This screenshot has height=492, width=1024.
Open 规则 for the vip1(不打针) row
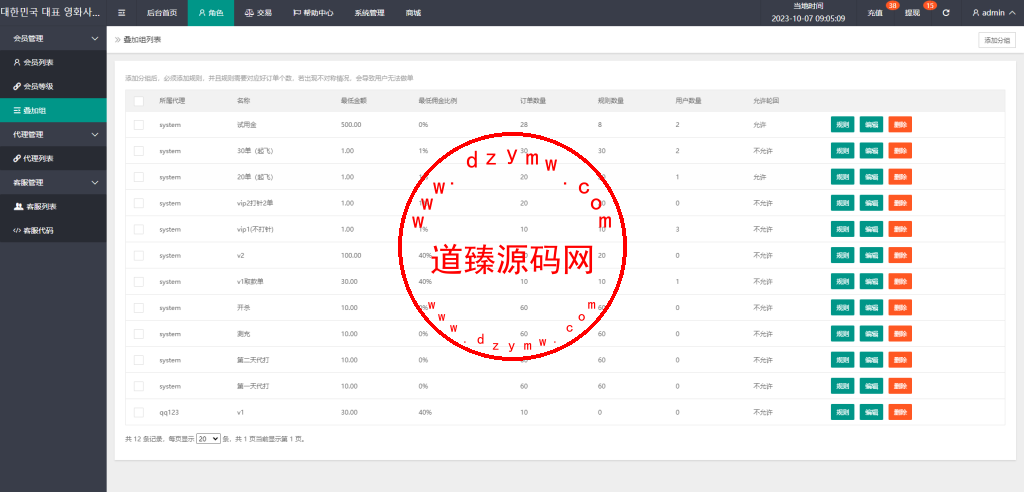coord(842,229)
